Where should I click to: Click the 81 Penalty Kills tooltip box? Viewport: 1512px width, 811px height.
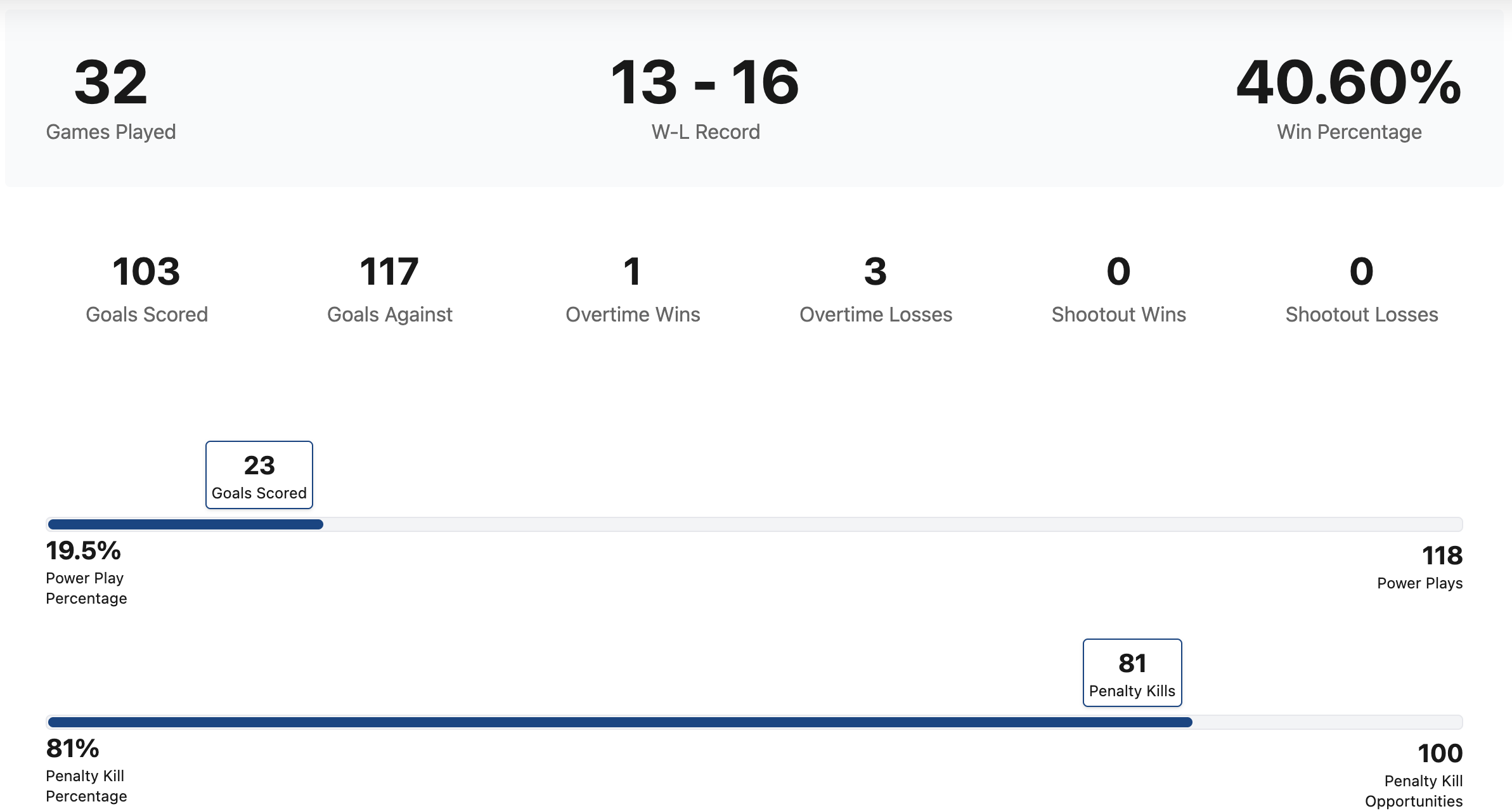[x=1132, y=673]
